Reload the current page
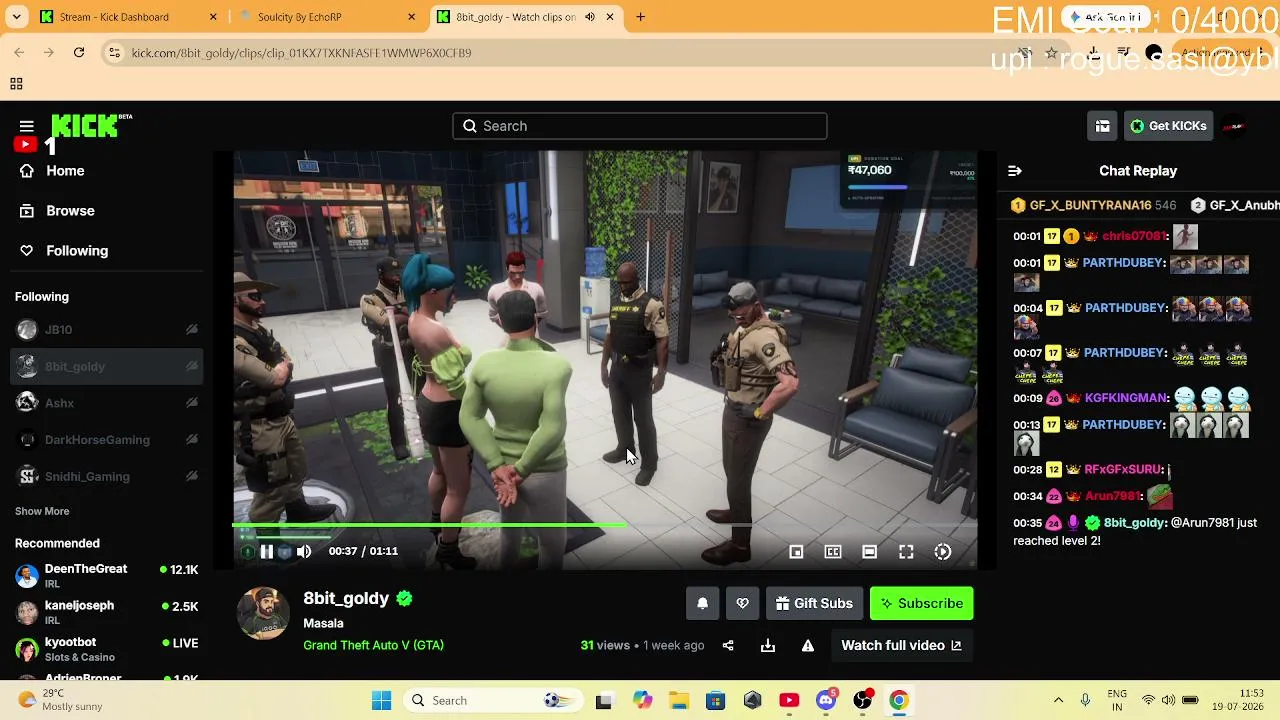 [x=79, y=53]
